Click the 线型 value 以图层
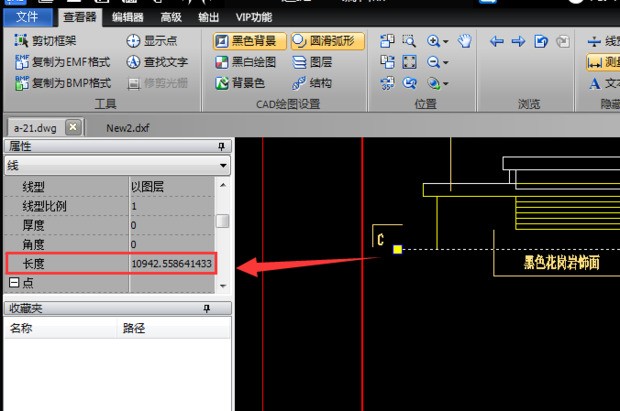Image resolution: width=620 pixels, height=411 pixels. 147,187
